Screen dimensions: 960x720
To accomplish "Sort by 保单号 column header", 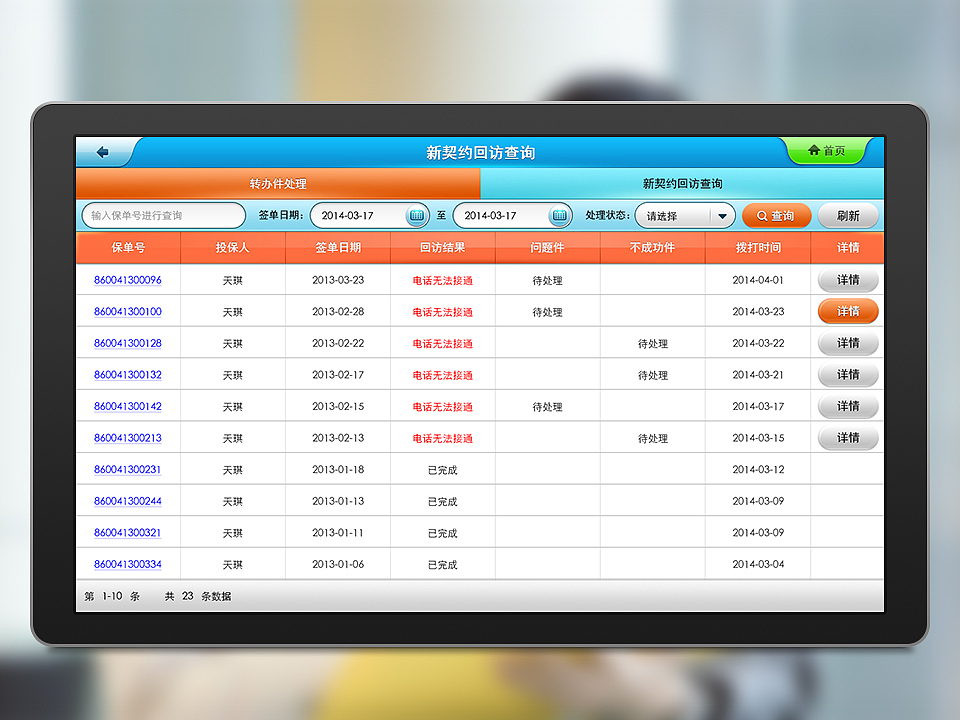I will pyautogui.click(x=128, y=248).
